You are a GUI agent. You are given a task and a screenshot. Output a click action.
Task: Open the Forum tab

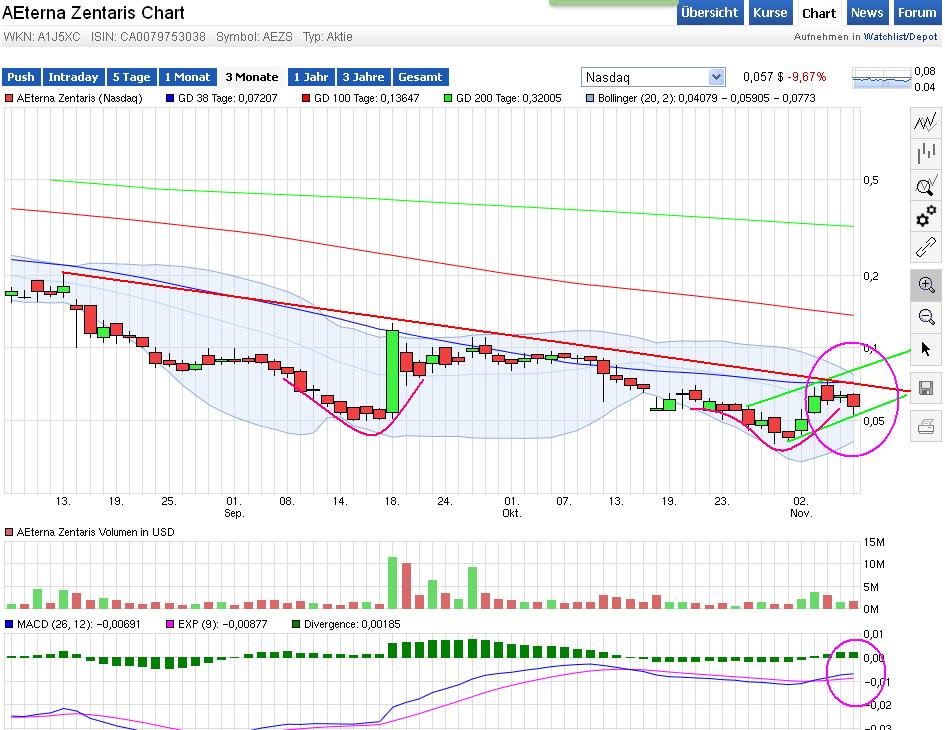[916, 13]
